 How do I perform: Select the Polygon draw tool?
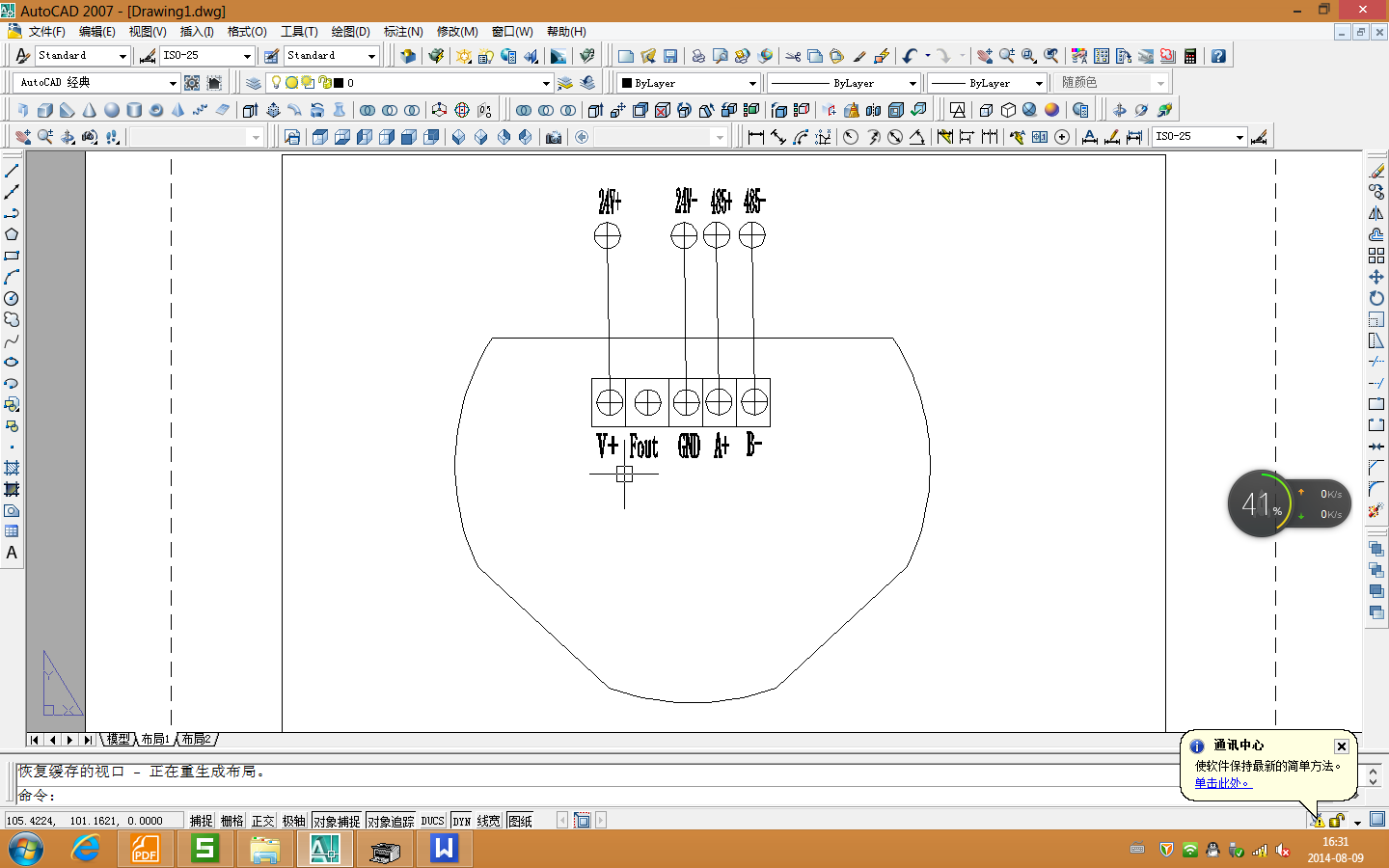click(12, 234)
